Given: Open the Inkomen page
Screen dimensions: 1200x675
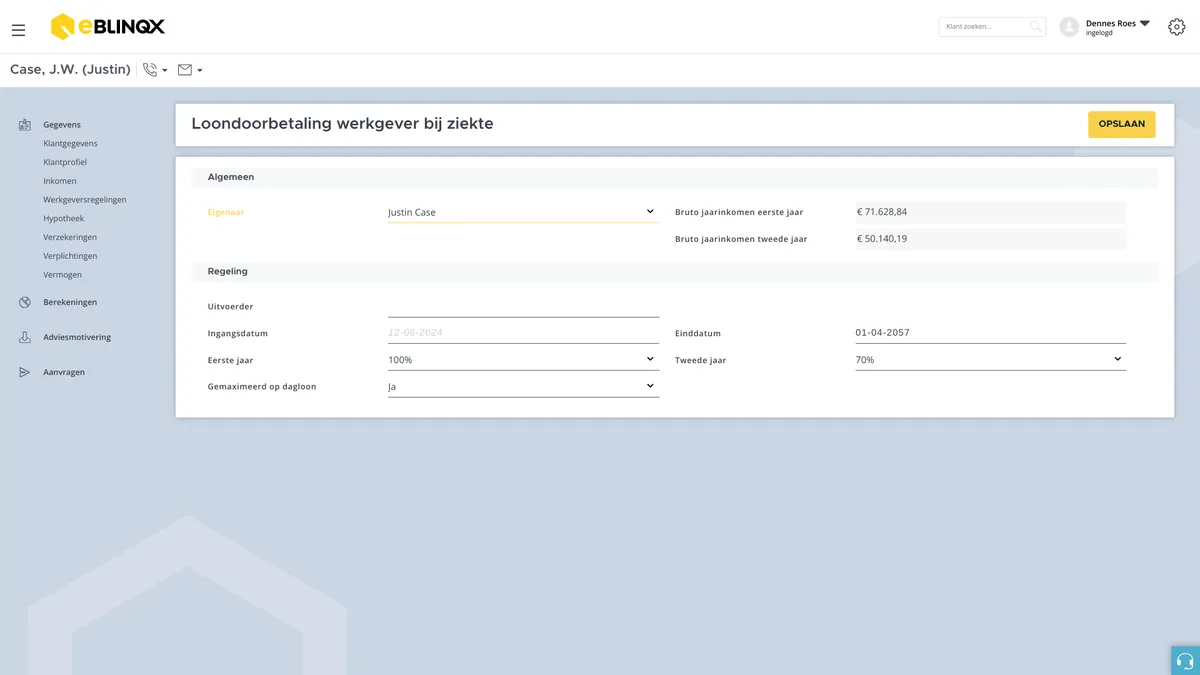Looking at the screenshot, I should tap(60, 181).
